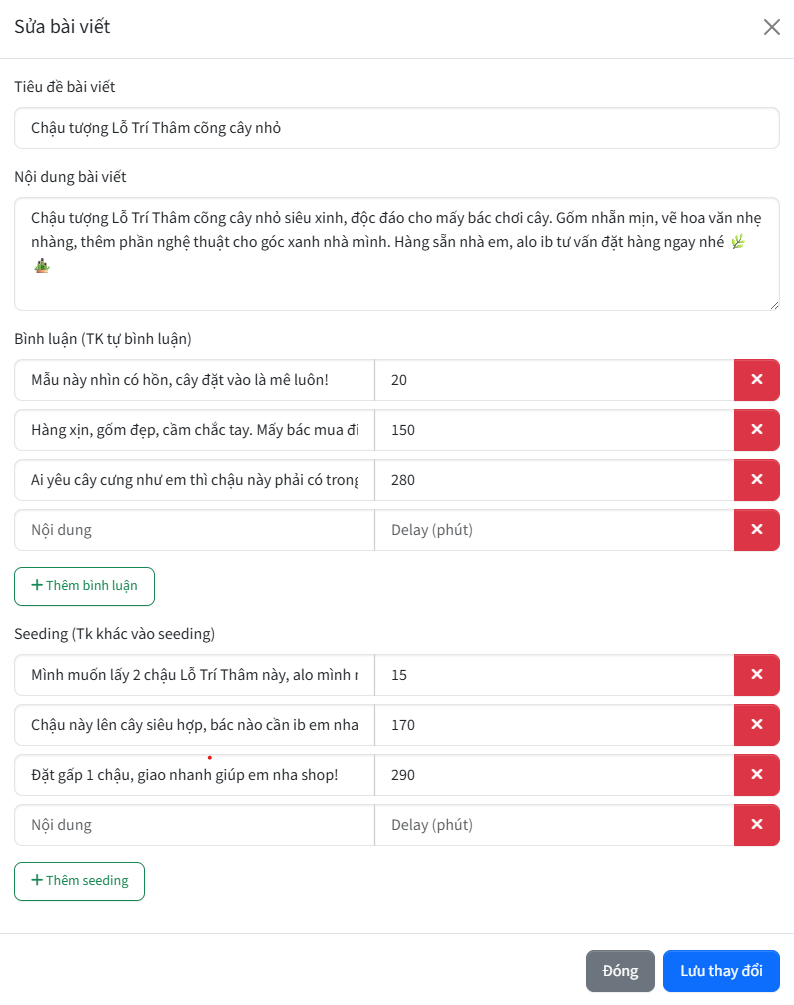Edit the seeding 'Đặt gấp 1 chậu' text
The height and width of the screenshot is (1005, 794).
pos(194,774)
